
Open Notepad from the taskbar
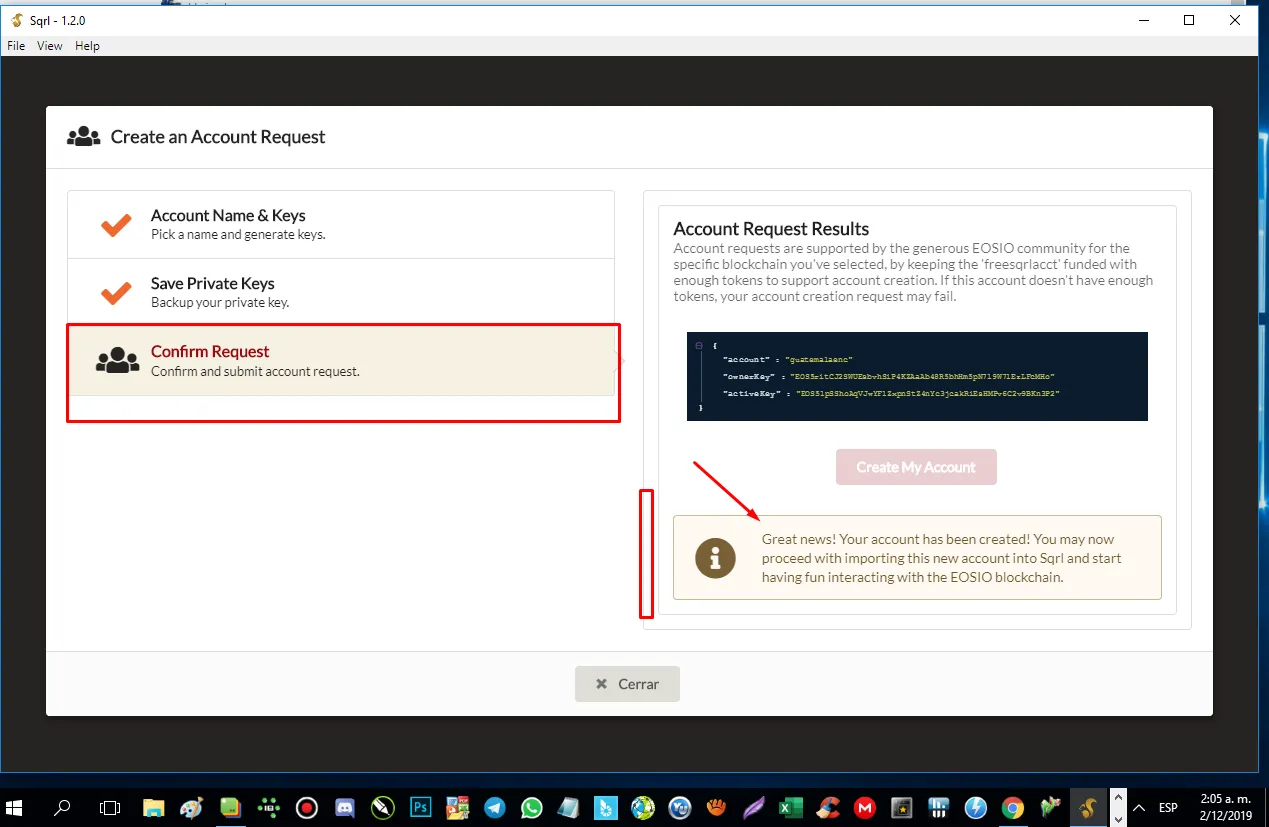[568, 807]
